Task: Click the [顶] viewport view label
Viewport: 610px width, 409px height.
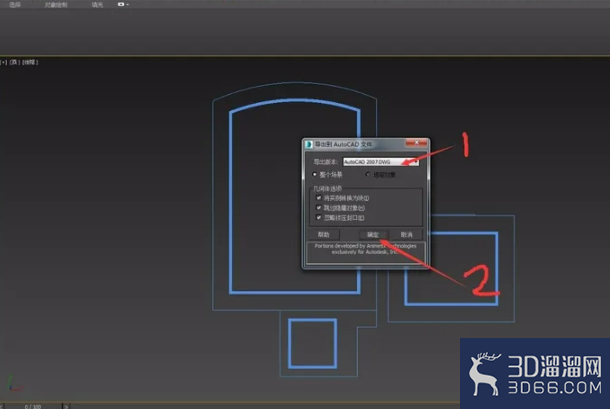Action: 14,62
